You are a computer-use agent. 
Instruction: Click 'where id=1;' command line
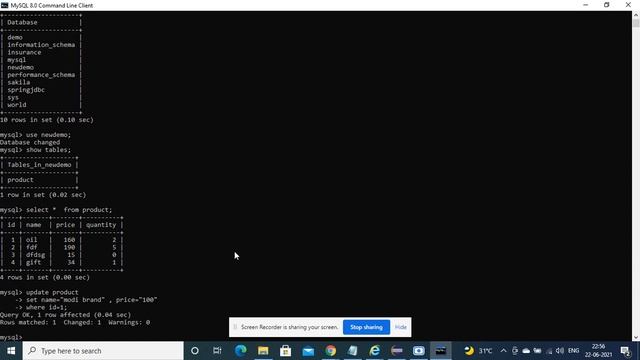point(42,307)
